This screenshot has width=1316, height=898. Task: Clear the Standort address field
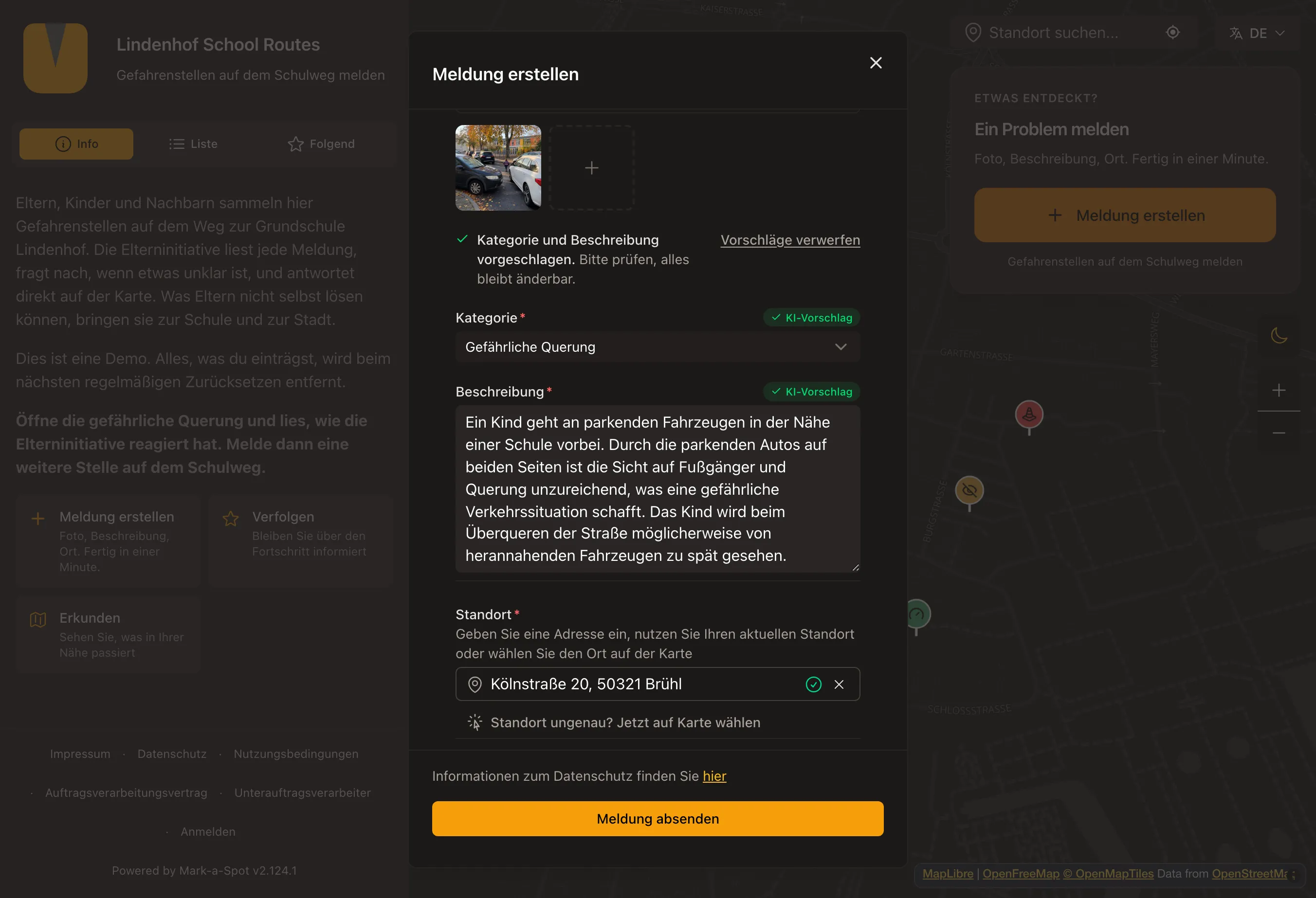tap(839, 684)
